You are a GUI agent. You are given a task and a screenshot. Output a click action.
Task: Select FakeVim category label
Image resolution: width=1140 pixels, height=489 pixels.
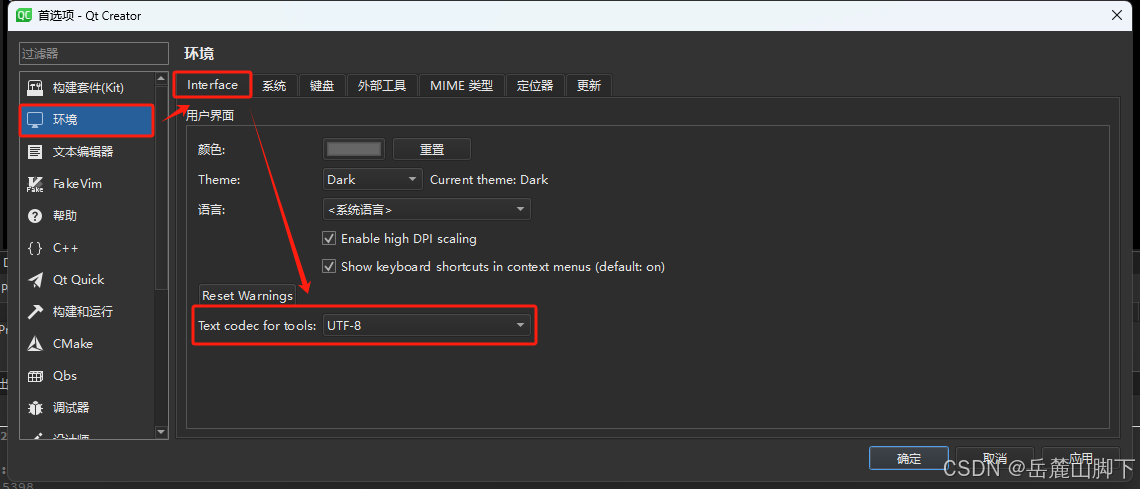(x=77, y=184)
